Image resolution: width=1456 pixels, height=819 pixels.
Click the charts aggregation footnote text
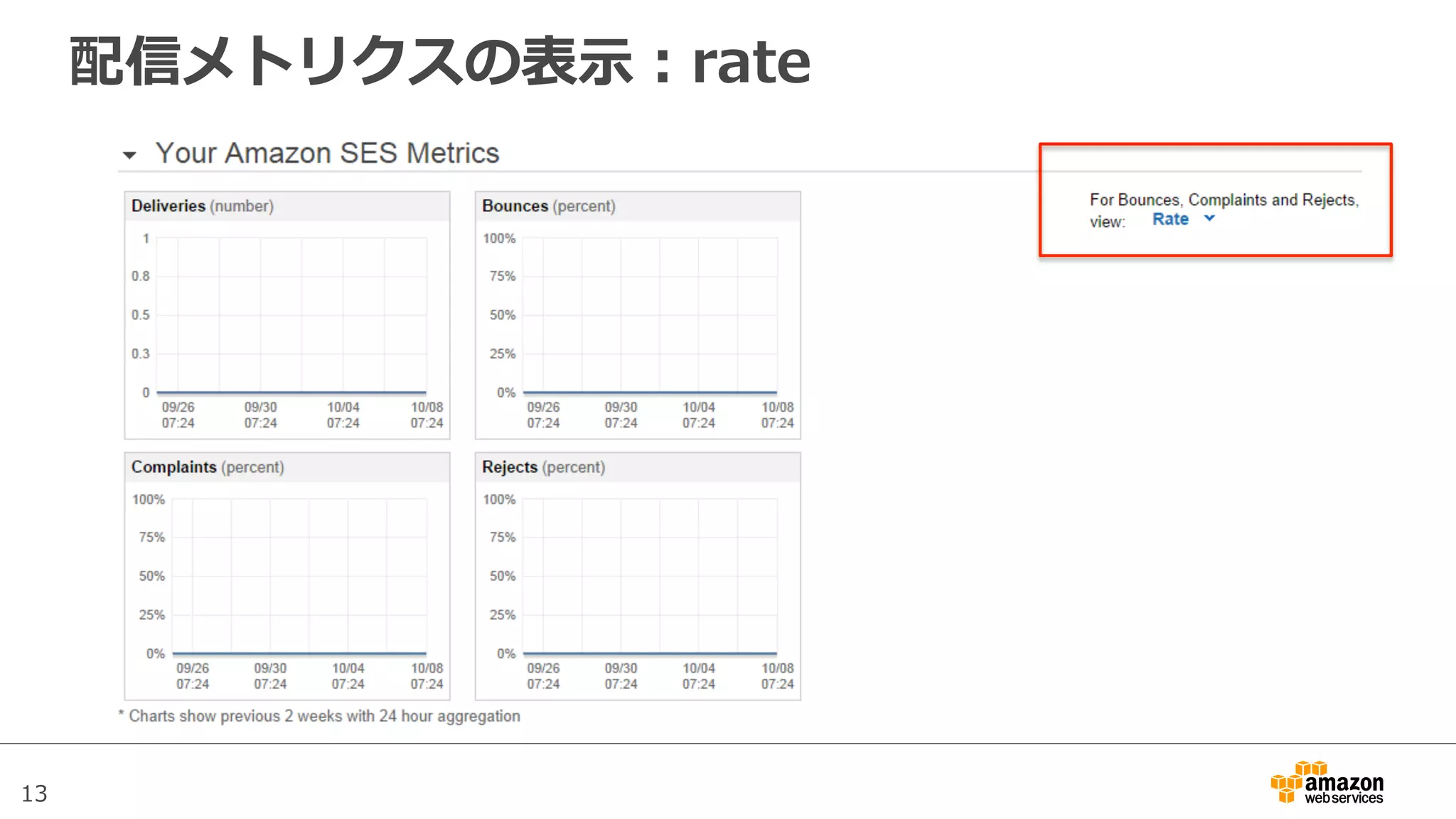[319, 716]
